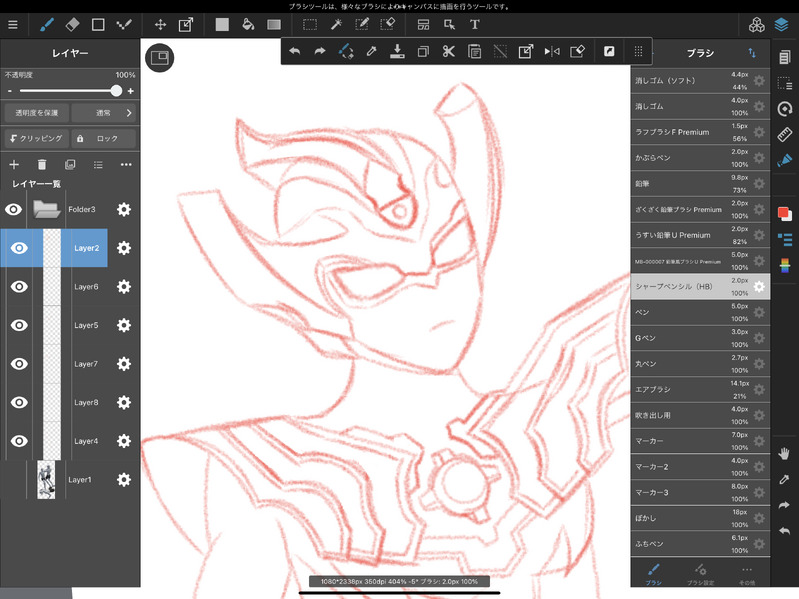Select the エアブラシ brush
The image size is (799, 599).
pos(700,390)
